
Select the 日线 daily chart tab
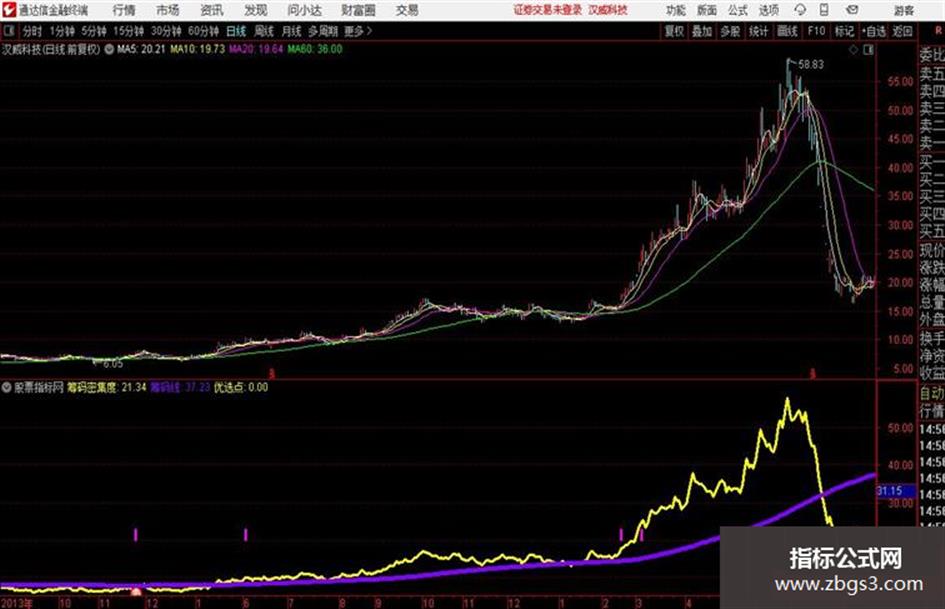[236, 31]
